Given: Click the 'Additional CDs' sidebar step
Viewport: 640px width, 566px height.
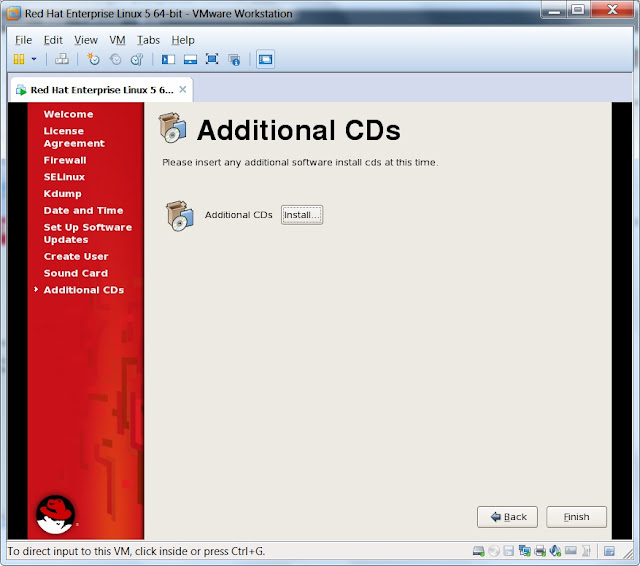Looking at the screenshot, I should click(x=84, y=290).
